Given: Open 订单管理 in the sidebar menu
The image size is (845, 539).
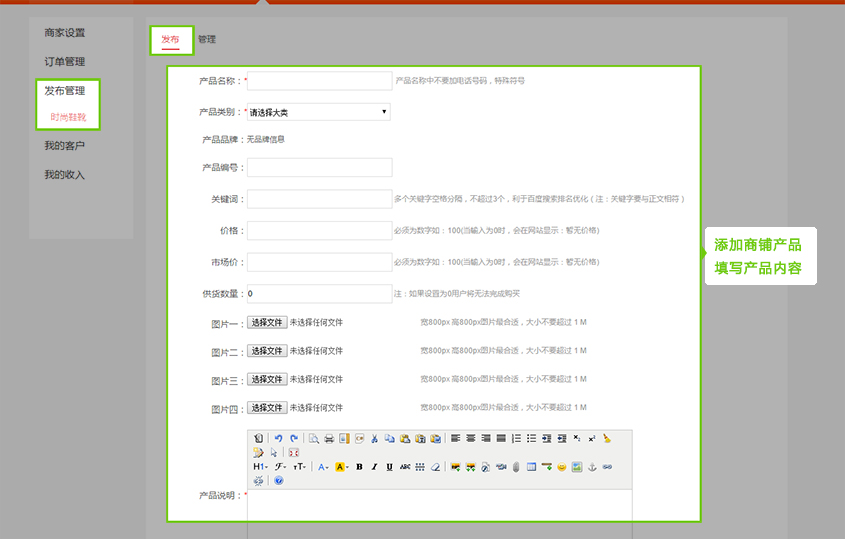Looking at the screenshot, I should (x=64, y=62).
